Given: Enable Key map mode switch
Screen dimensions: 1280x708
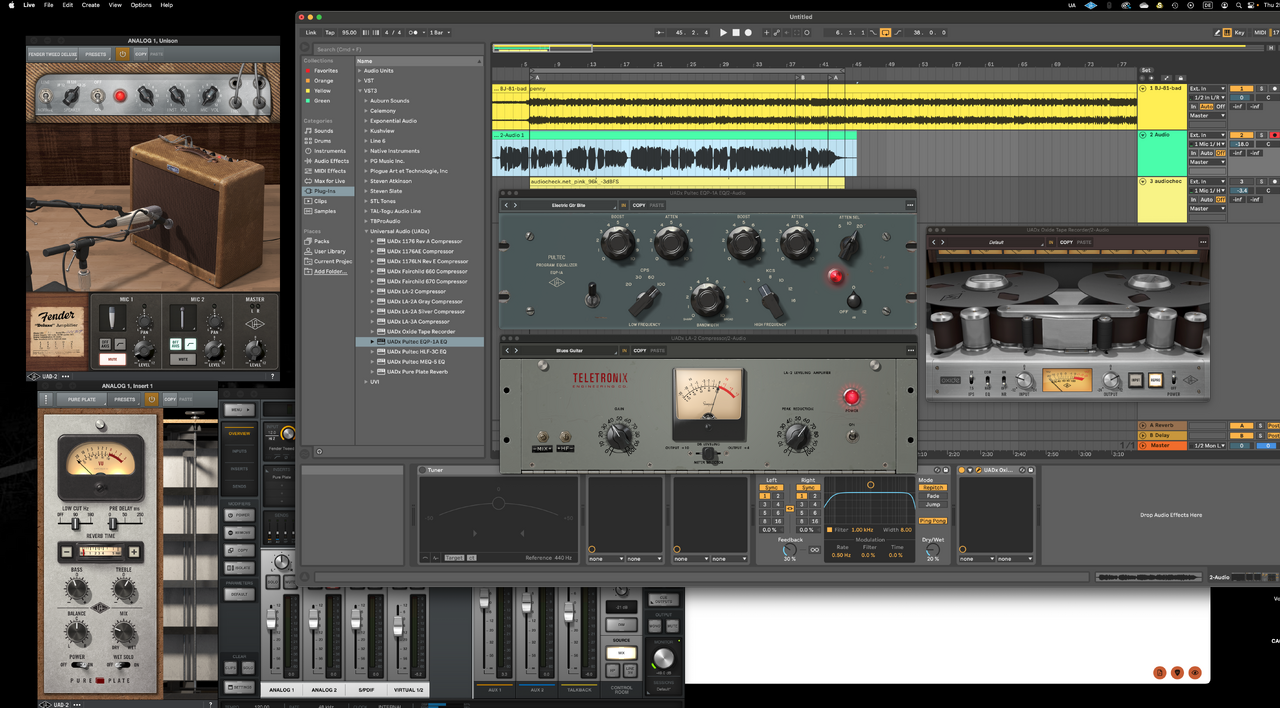Looking at the screenshot, I should 1240,32.
